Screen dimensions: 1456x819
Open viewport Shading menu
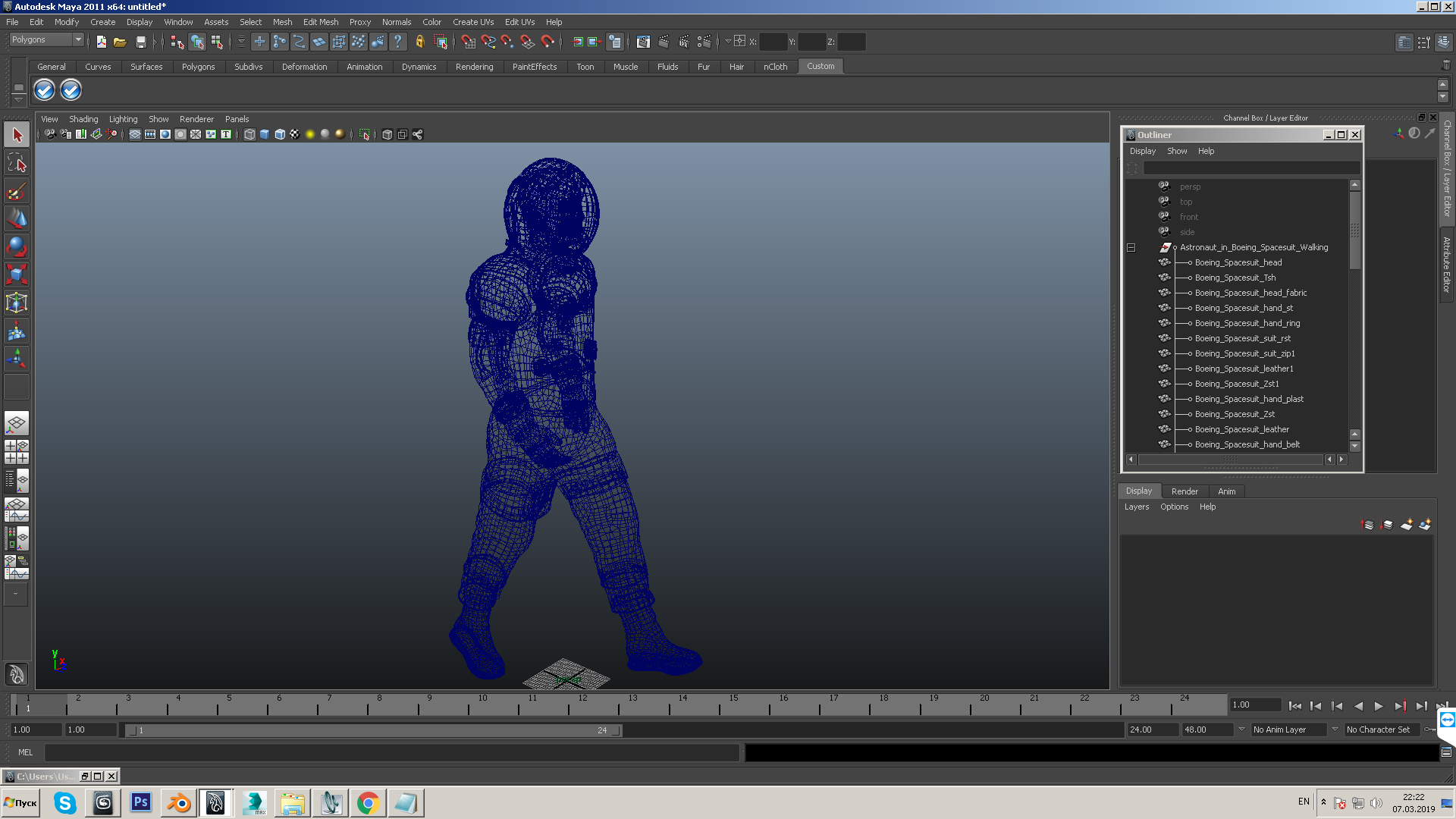pos(83,119)
